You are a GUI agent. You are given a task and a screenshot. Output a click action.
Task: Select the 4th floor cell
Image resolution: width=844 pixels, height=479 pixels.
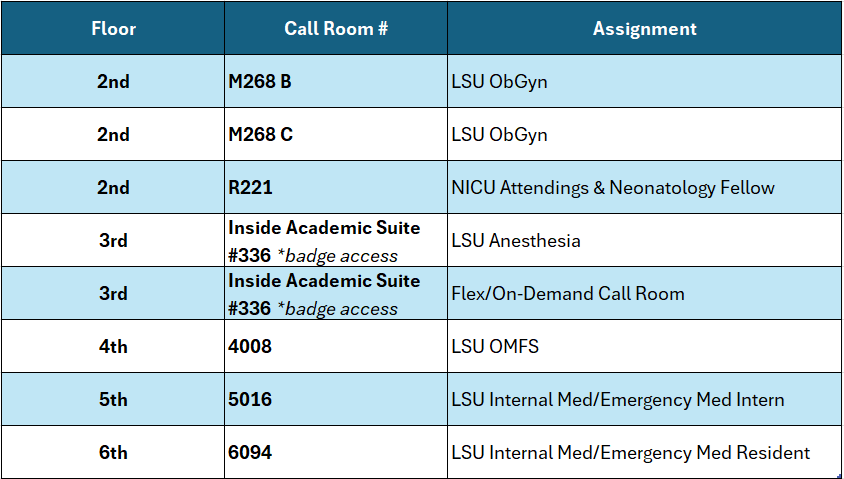pyautogui.click(x=113, y=347)
